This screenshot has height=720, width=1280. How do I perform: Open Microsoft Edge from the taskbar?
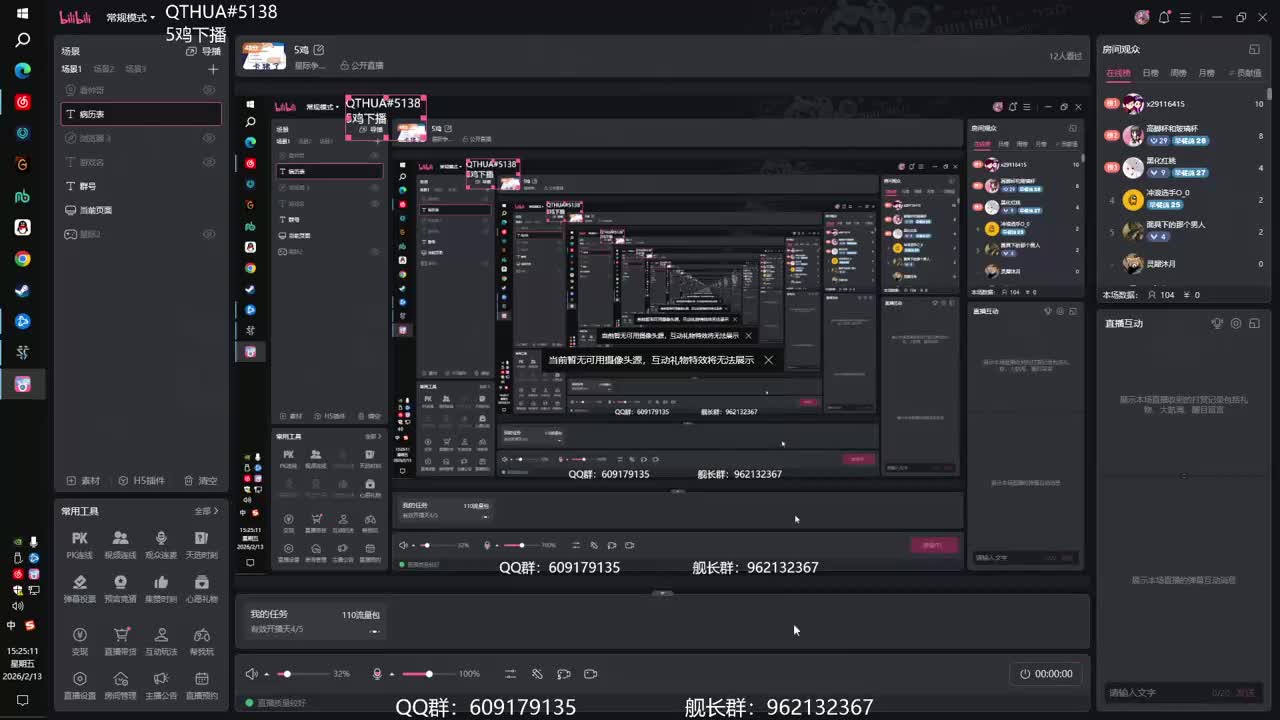tap(22, 70)
